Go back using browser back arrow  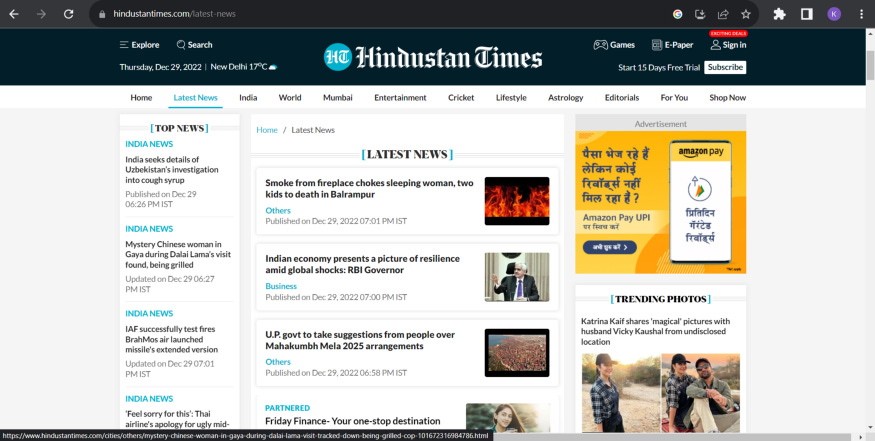pos(14,14)
